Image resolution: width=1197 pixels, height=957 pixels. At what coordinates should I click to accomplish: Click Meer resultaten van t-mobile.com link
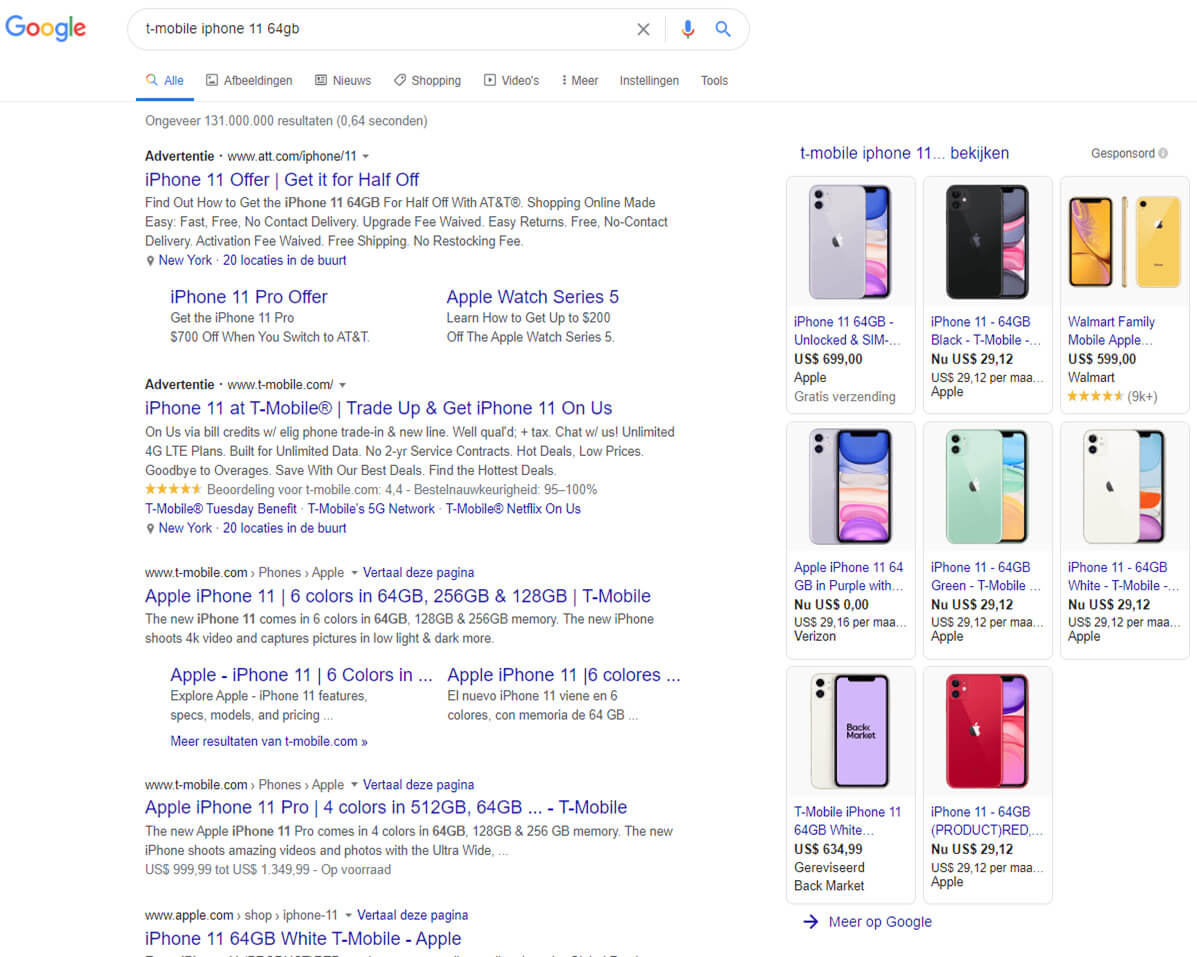pyautogui.click(x=269, y=741)
